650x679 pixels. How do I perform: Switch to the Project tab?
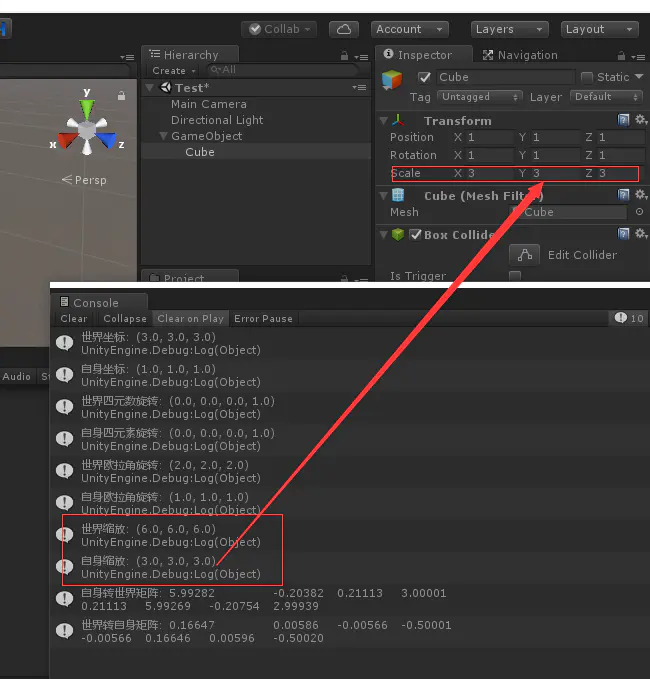[x=190, y=276]
